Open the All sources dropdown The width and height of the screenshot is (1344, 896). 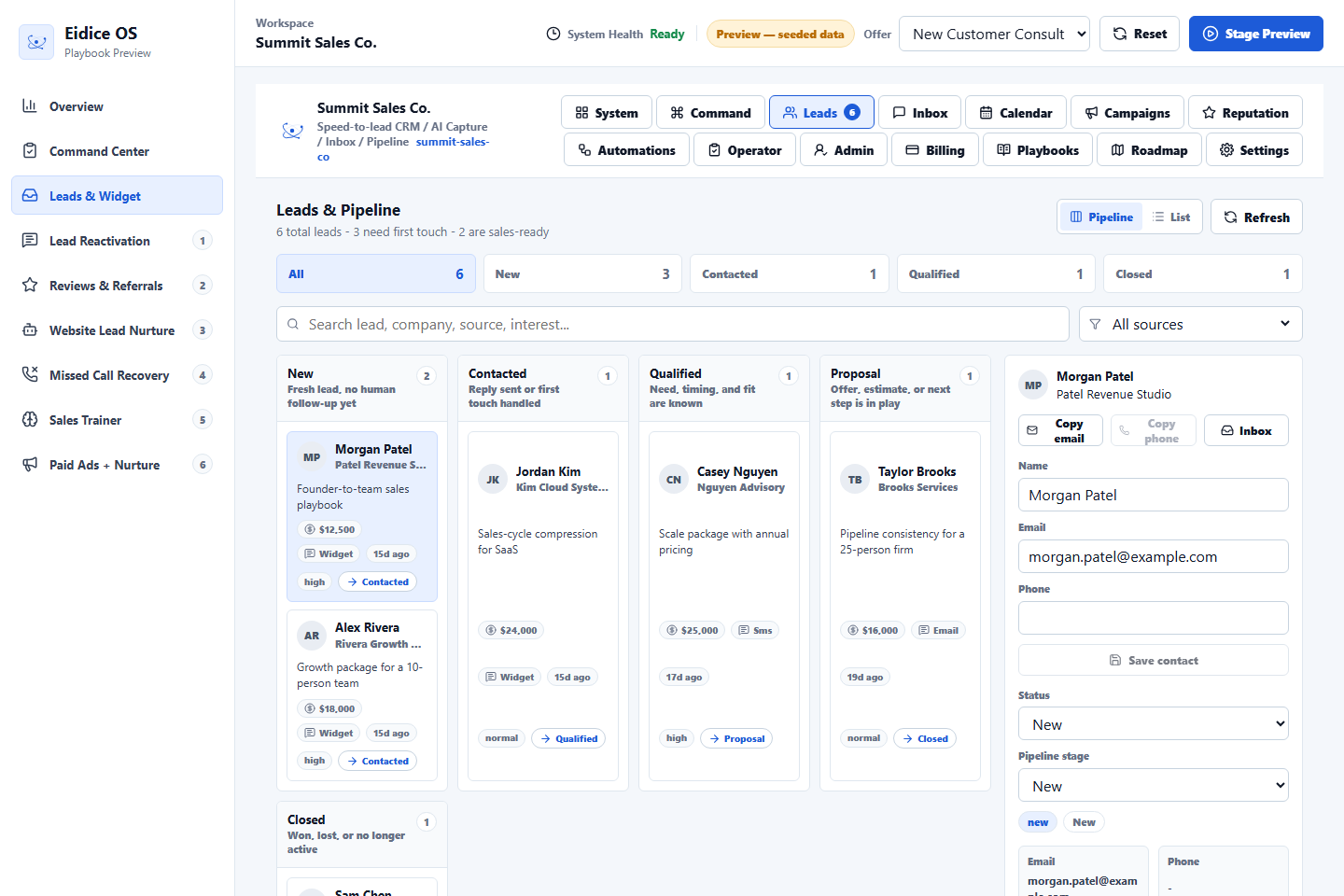click(x=1191, y=324)
